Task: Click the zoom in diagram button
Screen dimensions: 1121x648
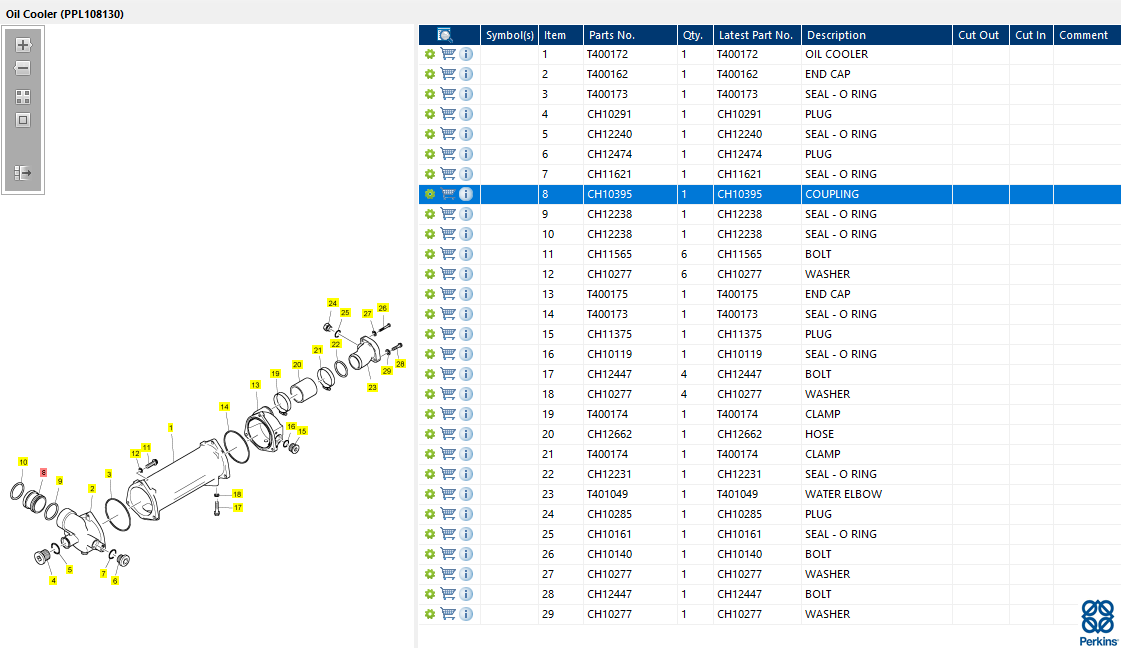Action: click(x=23, y=45)
